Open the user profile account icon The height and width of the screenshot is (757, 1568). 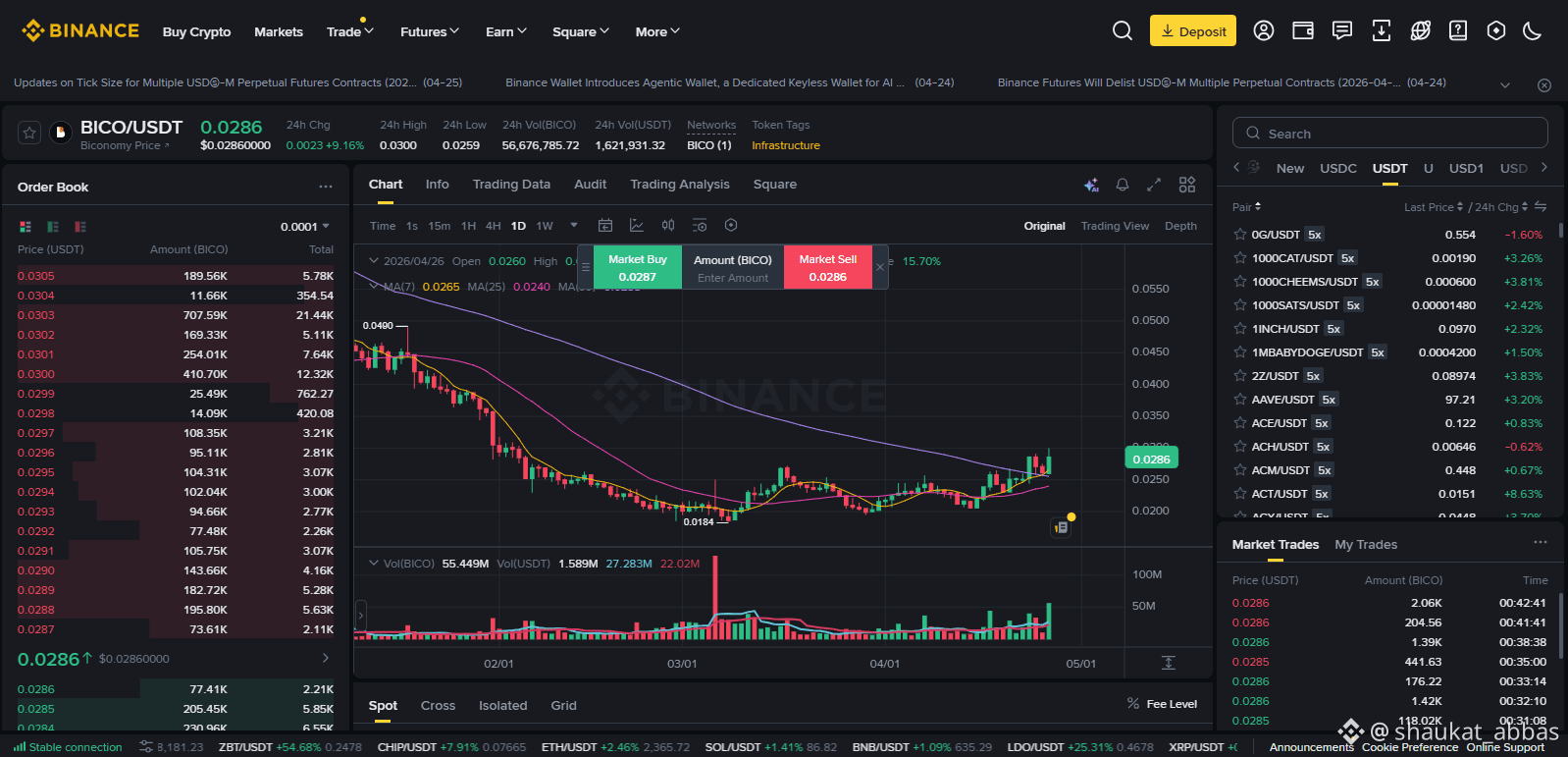1264,30
